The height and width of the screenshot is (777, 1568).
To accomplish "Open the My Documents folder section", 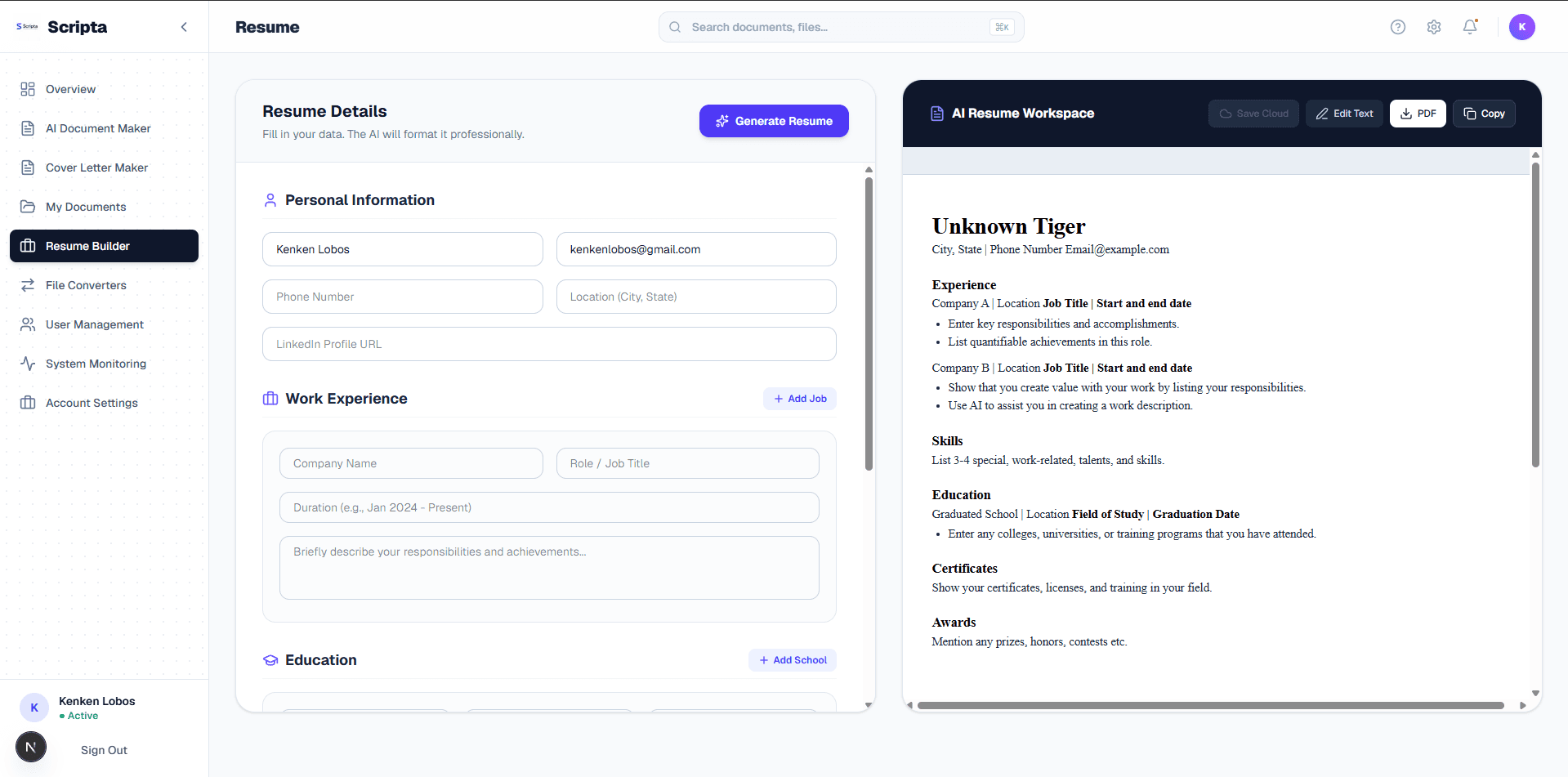I will pyautogui.click(x=104, y=207).
